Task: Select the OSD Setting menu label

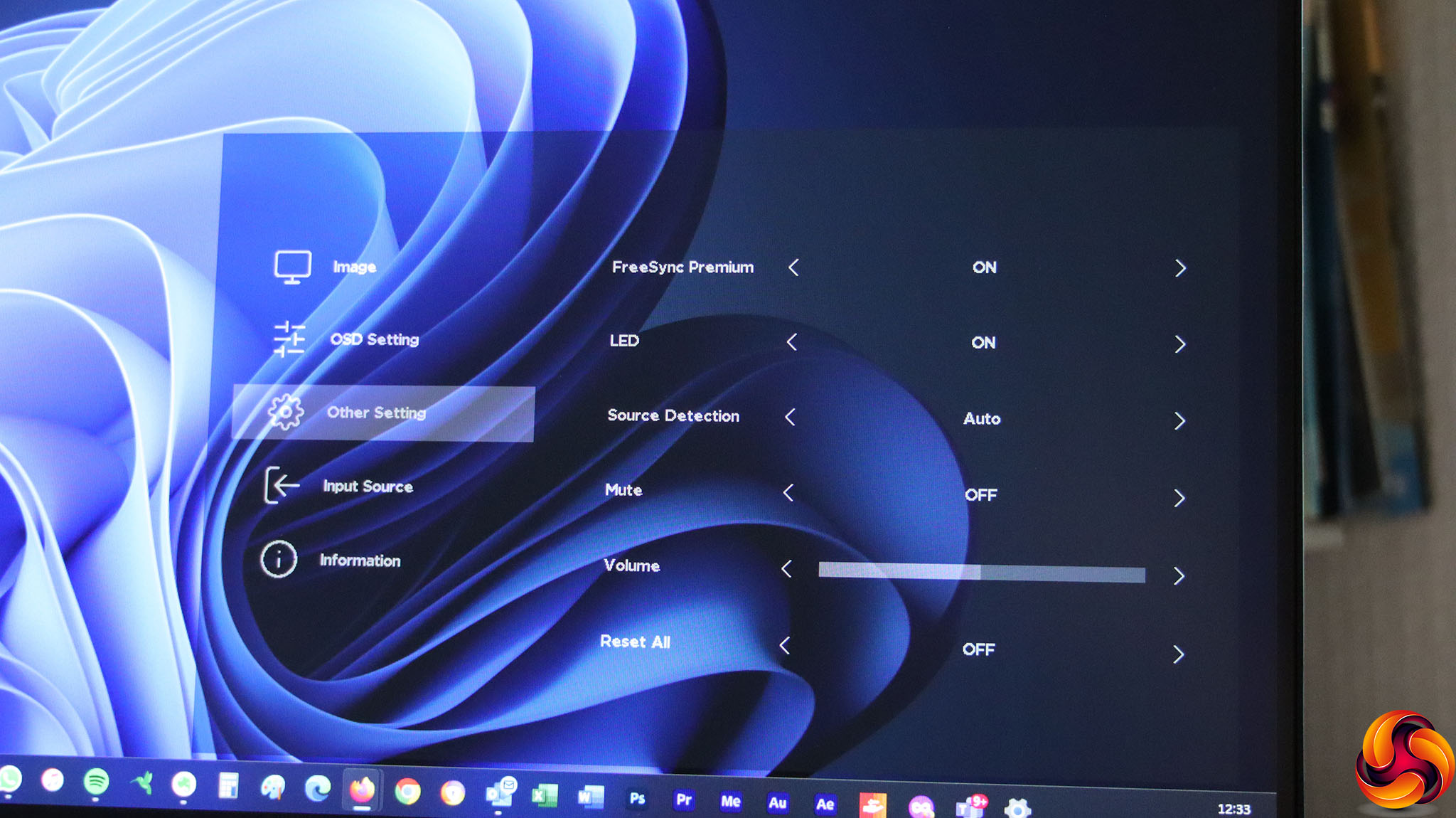Action: [x=375, y=339]
